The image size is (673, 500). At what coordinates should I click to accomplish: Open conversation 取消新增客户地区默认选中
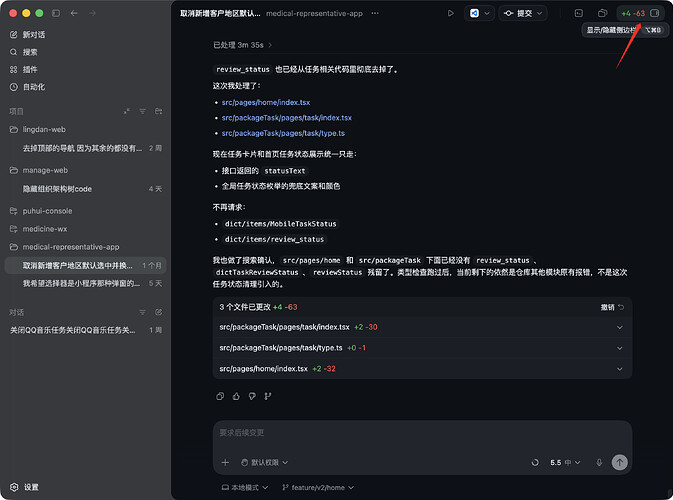point(86,265)
